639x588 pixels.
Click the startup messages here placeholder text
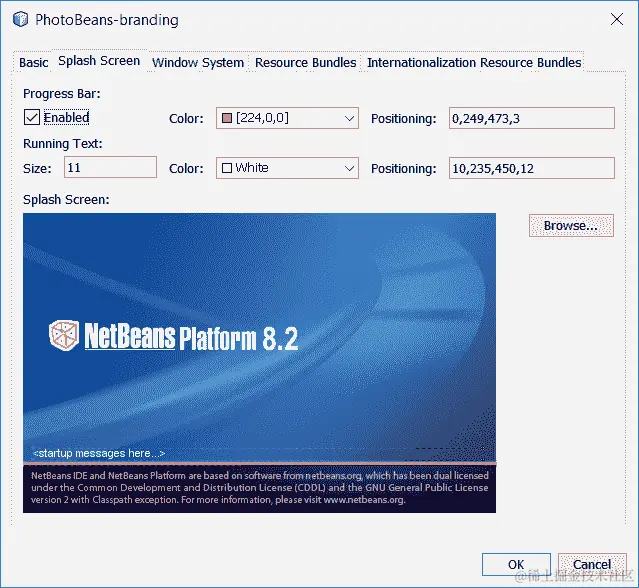click(x=99, y=453)
